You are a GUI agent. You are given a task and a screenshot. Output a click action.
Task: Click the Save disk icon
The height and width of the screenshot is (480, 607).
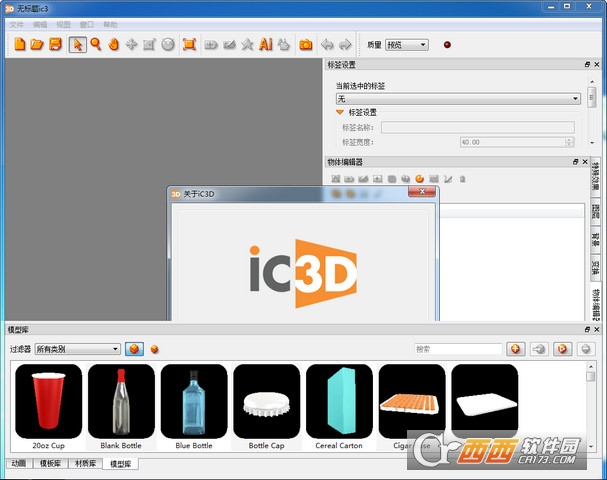pos(55,44)
